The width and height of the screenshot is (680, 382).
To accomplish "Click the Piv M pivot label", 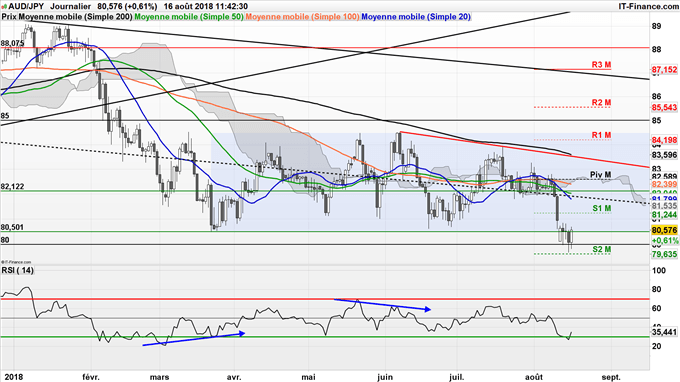I will click(x=600, y=174).
